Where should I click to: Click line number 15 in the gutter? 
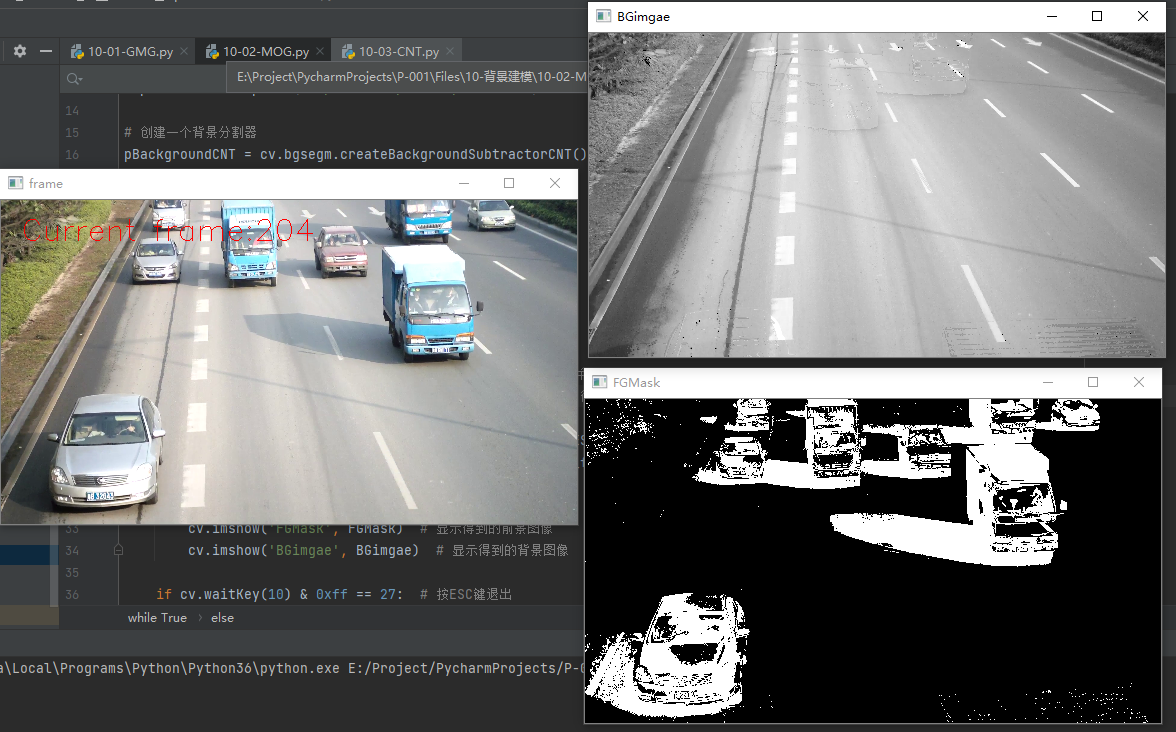click(x=72, y=132)
